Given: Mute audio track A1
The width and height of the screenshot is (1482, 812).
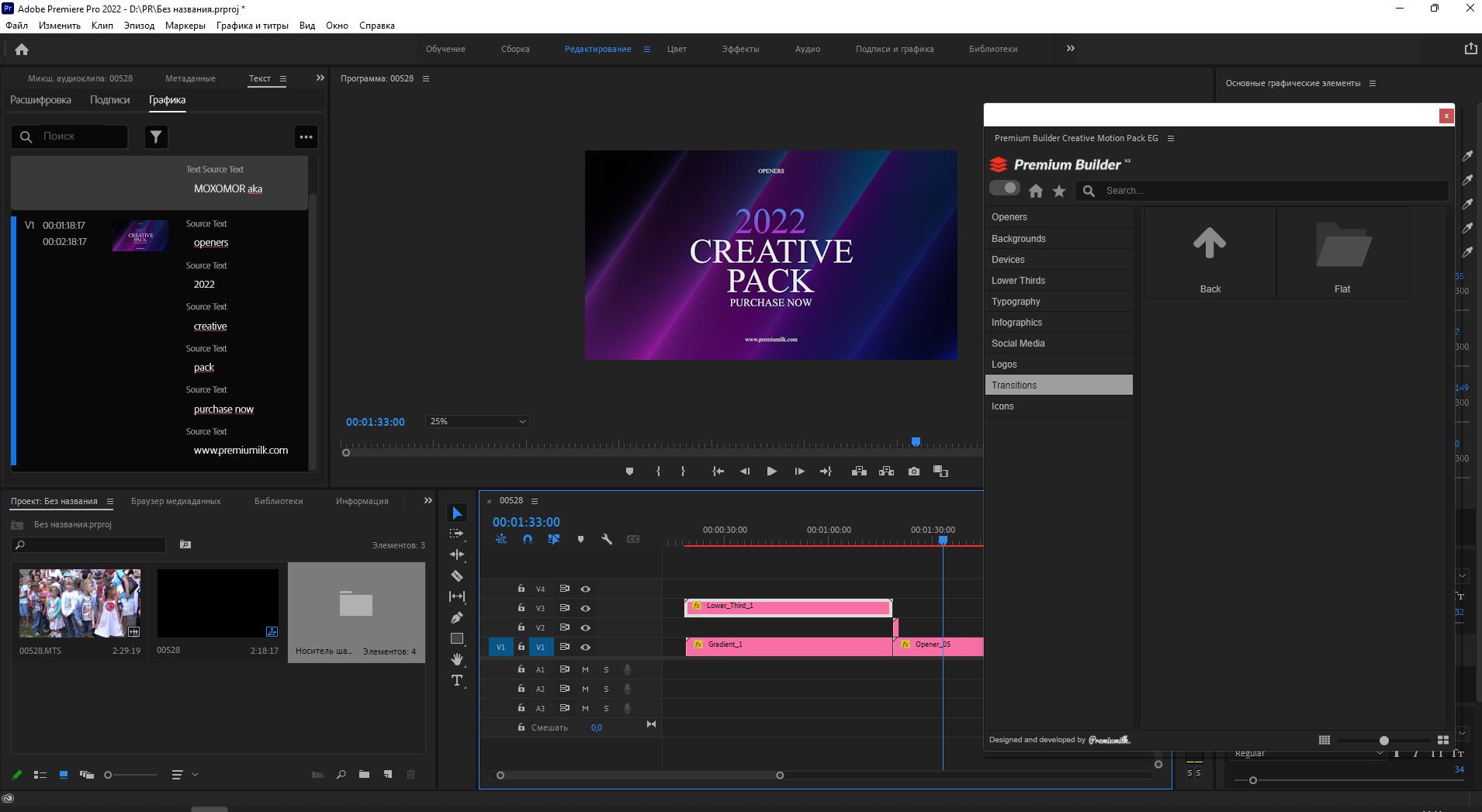Looking at the screenshot, I should click(585, 669).
